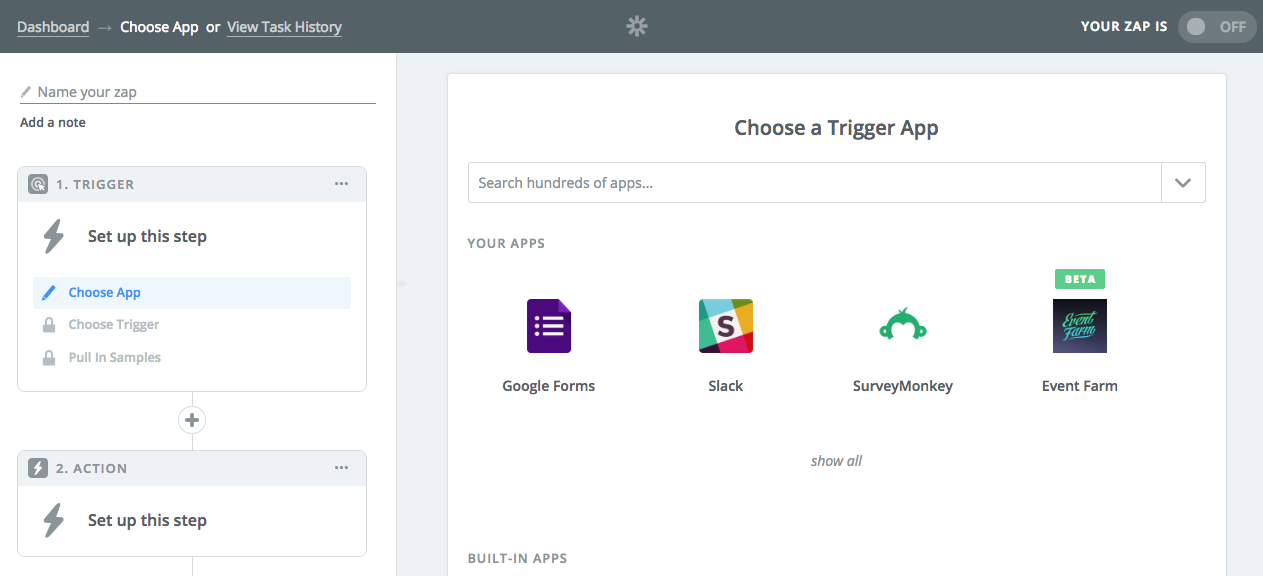Click the Search hundreds of apps field
Screen dimensions: 1263x576
point(815,183)
